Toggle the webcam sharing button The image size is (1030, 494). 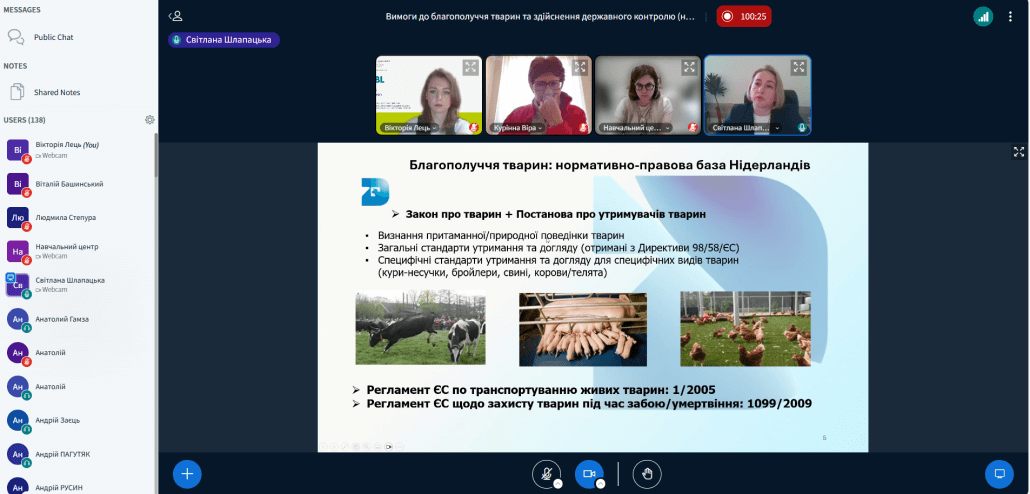click(x=589, y=473)
